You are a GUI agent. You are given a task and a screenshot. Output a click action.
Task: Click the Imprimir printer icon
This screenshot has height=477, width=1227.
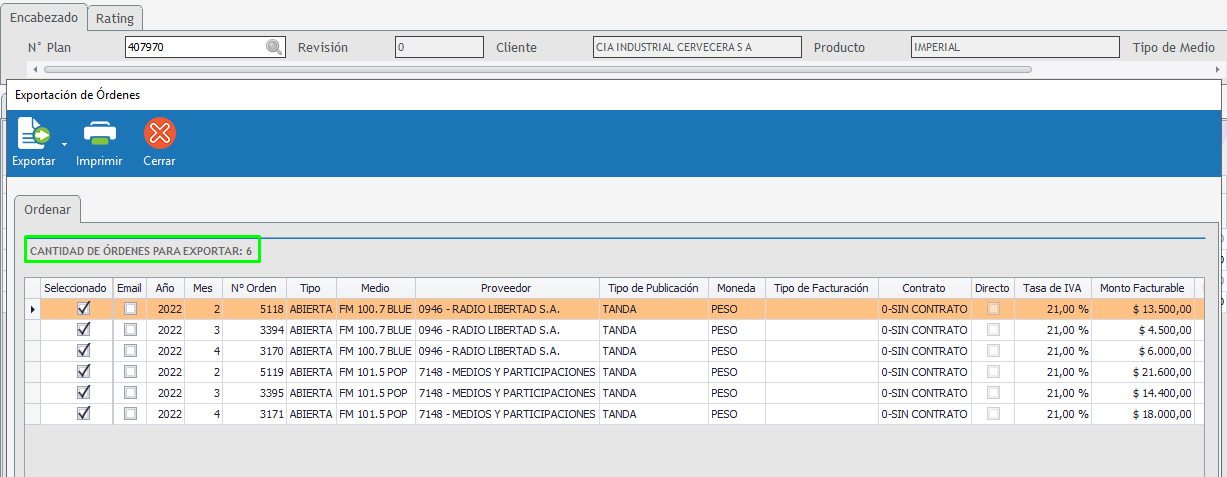click(x=99, y=133)
